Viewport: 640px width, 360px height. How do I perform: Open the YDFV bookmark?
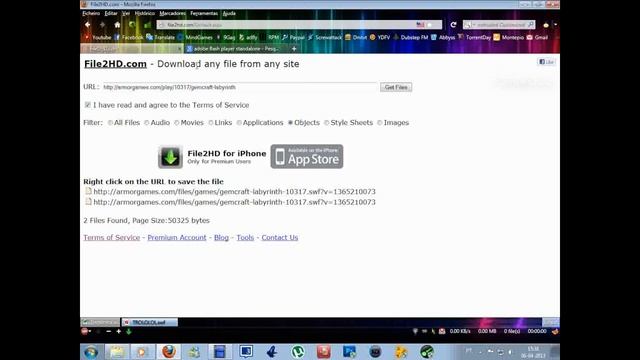pos(380,38)
